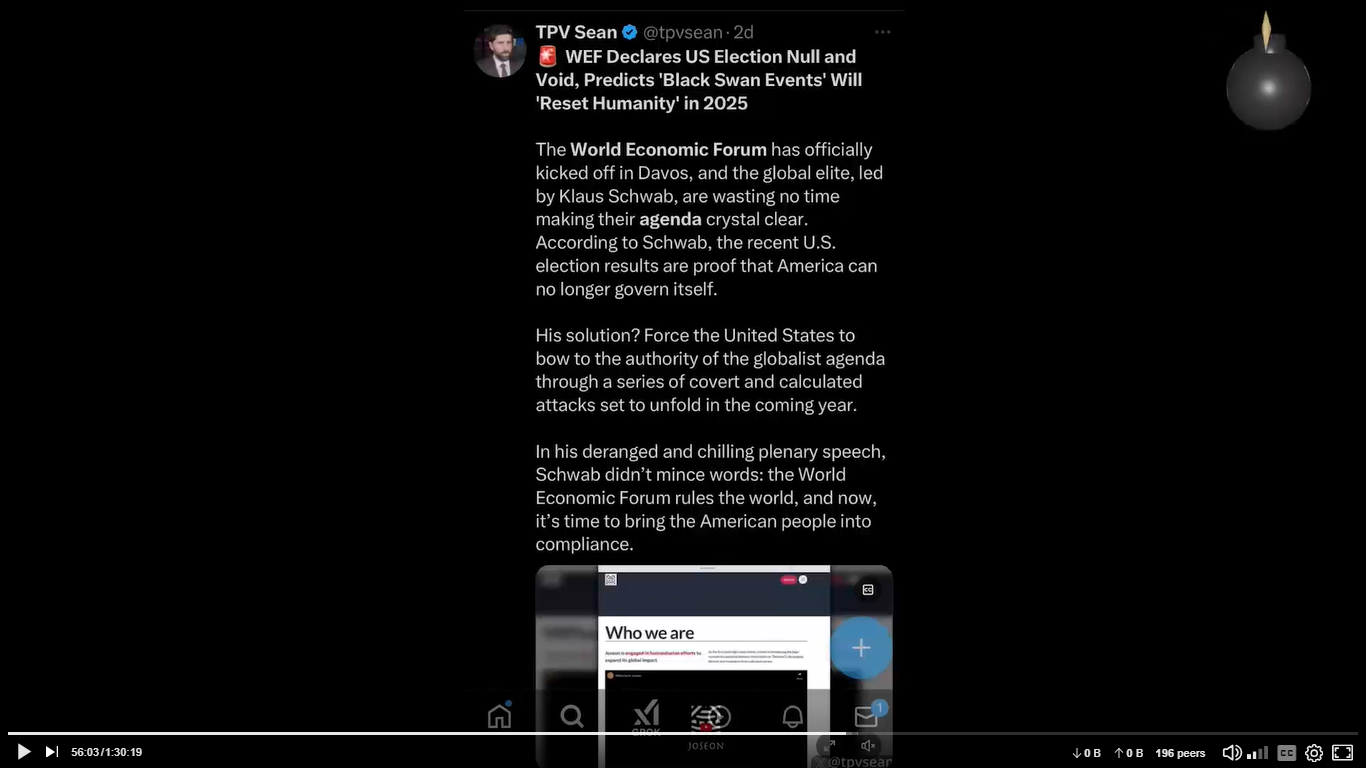Viewport: 1366px width, 768px height.
Task: Open the notifications bell icon
Action: (792, 716)
